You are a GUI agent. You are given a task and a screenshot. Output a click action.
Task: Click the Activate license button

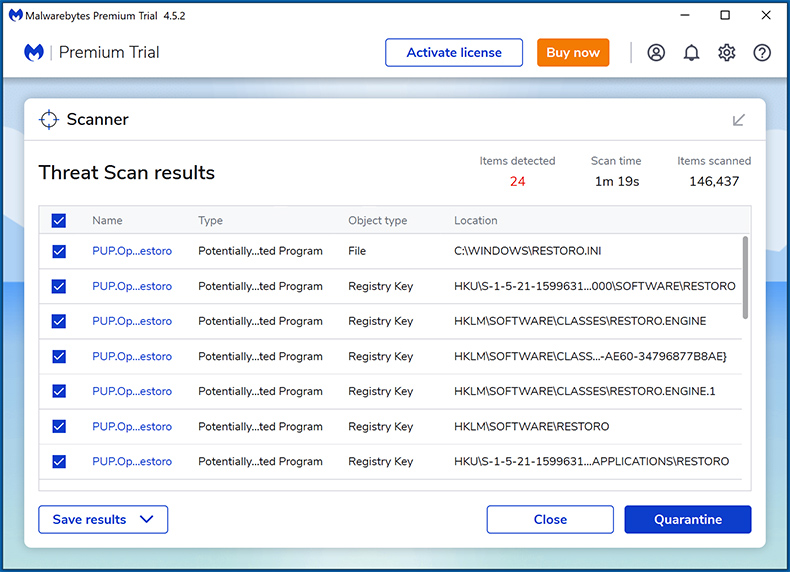[x=454, y=52]
